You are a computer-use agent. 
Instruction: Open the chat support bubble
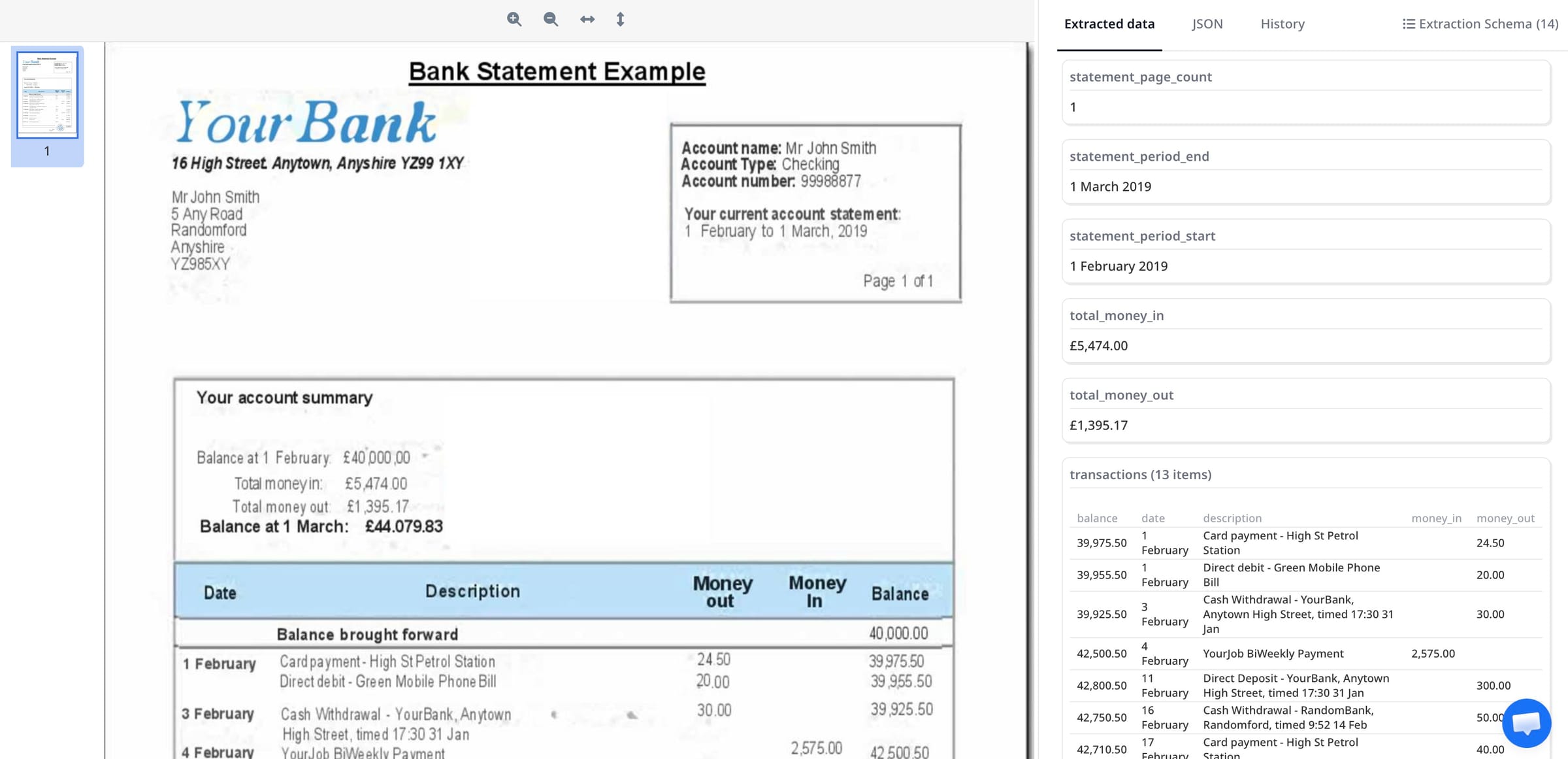pyautogui.click(x=1526, y=723)
